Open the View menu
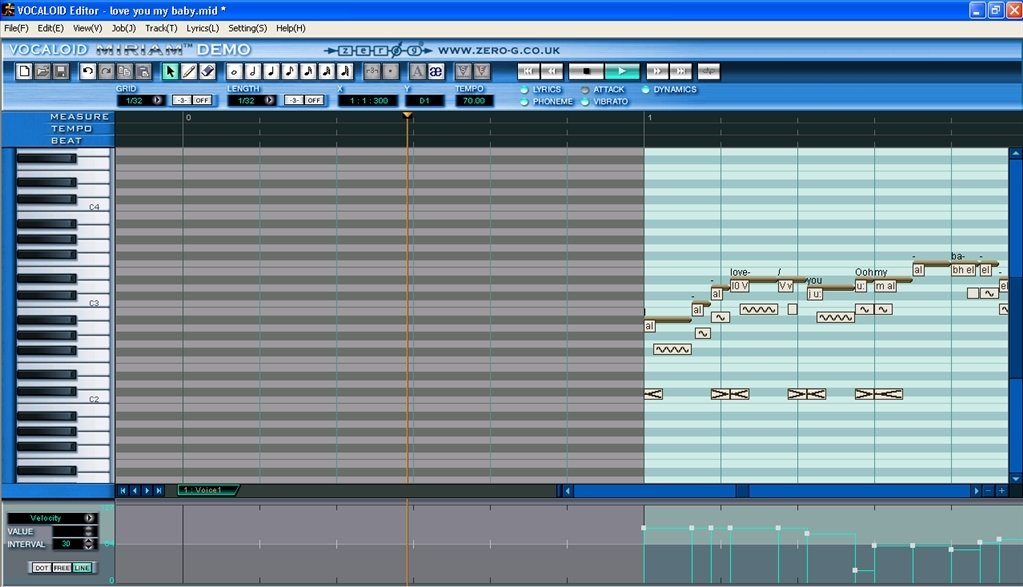Viewport: 1023px width, 587px height. click(x=87, y=28)
